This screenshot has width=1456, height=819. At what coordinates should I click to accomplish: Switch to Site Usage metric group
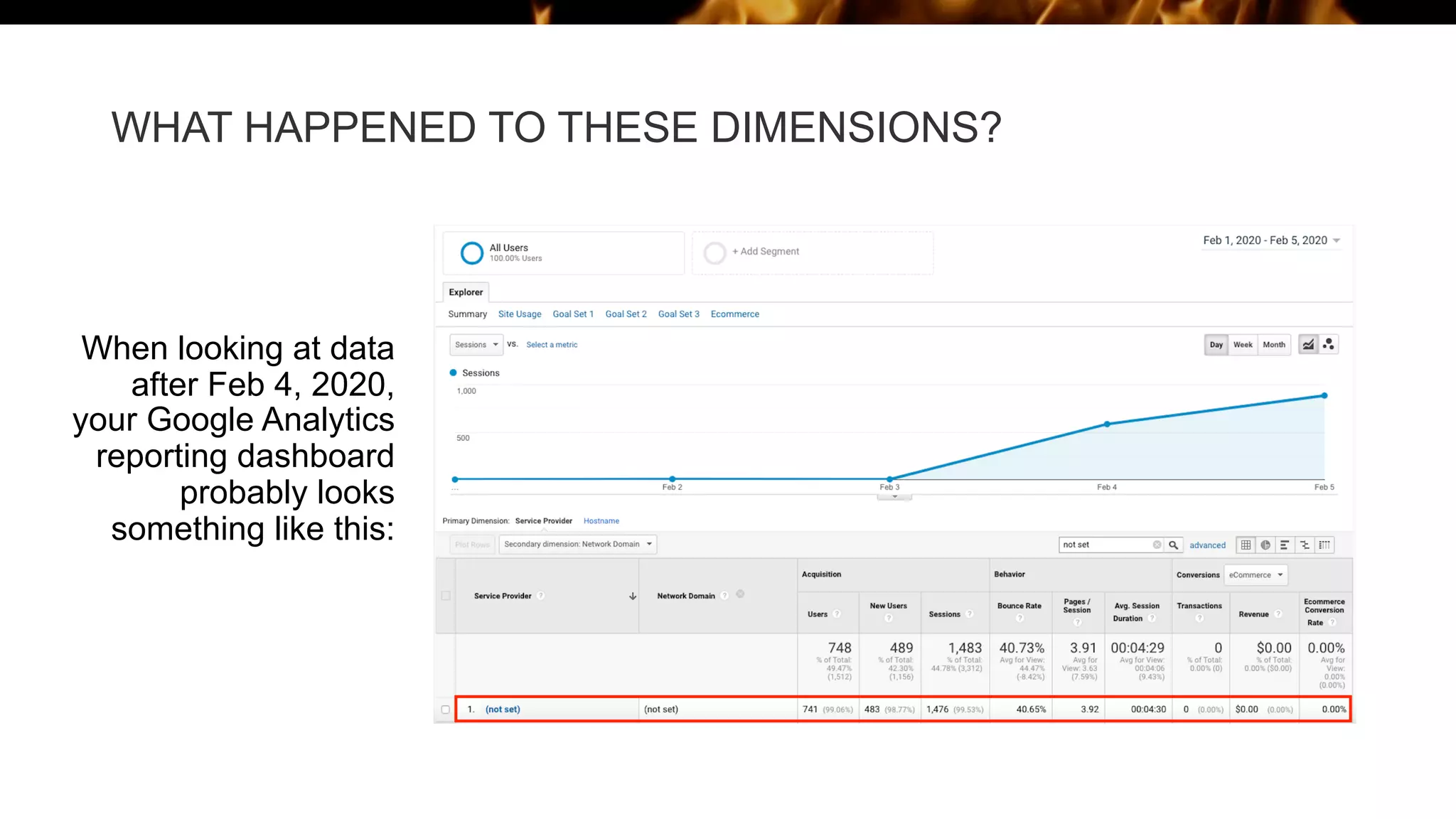(520, 314)
